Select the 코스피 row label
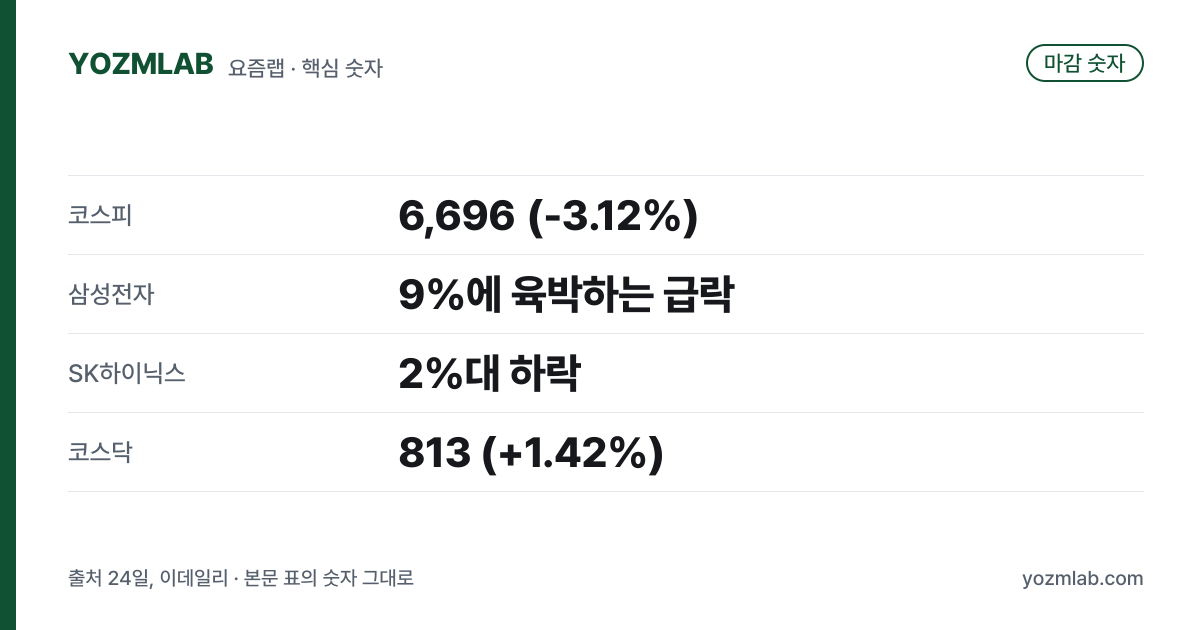The height and width of the screenshot is (630, 1200). pyautogui.click(x=100, y=215)
